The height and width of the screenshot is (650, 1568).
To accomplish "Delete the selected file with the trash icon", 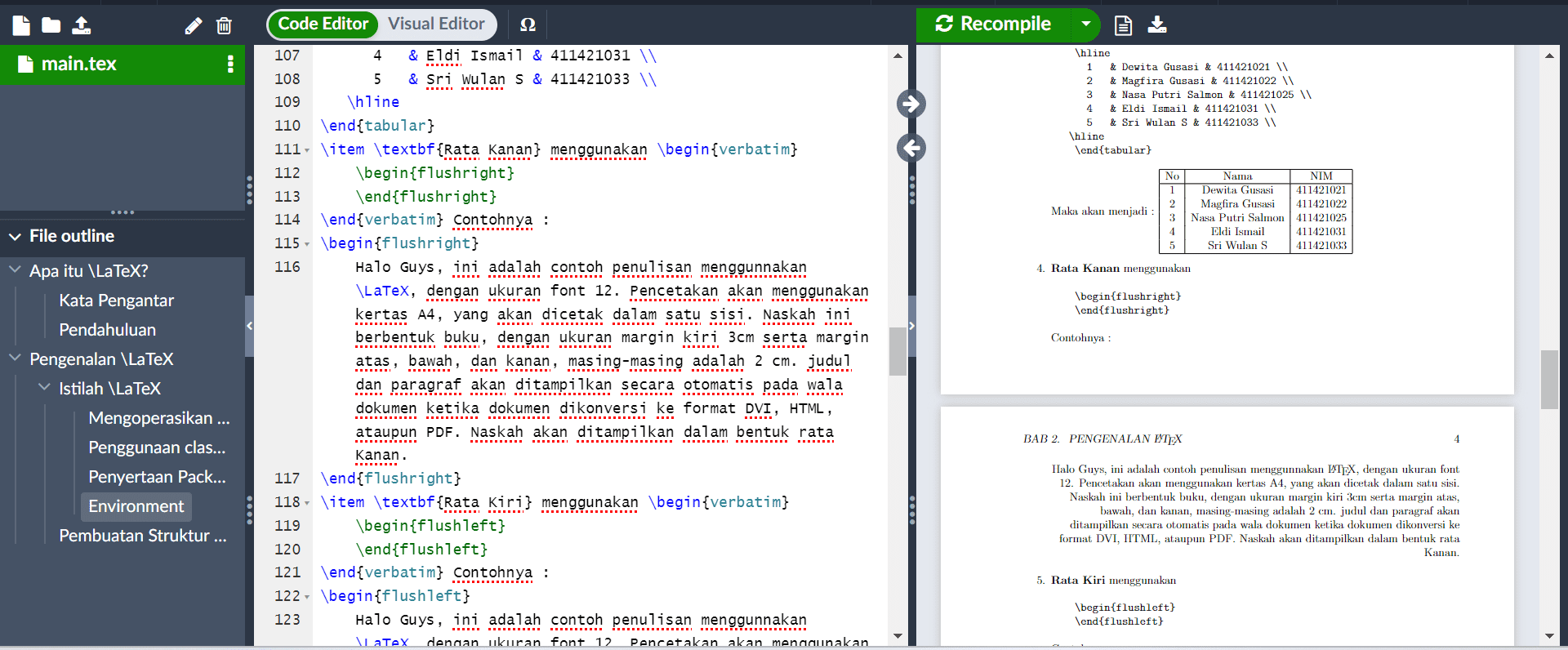I will [x=224, y=26].
